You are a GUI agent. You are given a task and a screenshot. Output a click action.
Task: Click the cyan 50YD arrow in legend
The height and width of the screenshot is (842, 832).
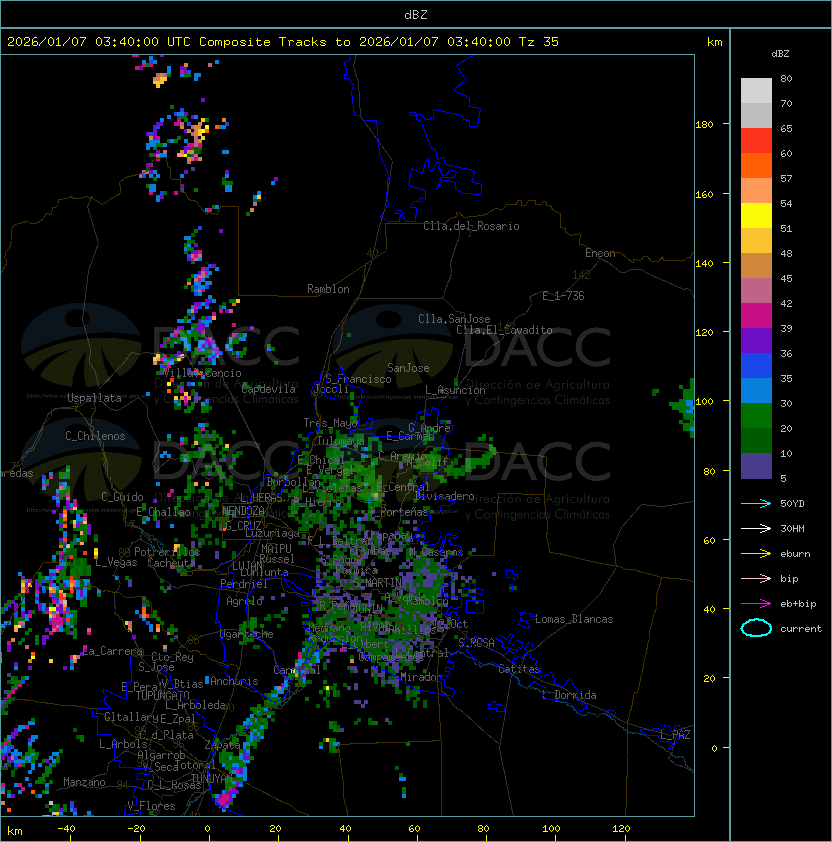click(756, 503)
